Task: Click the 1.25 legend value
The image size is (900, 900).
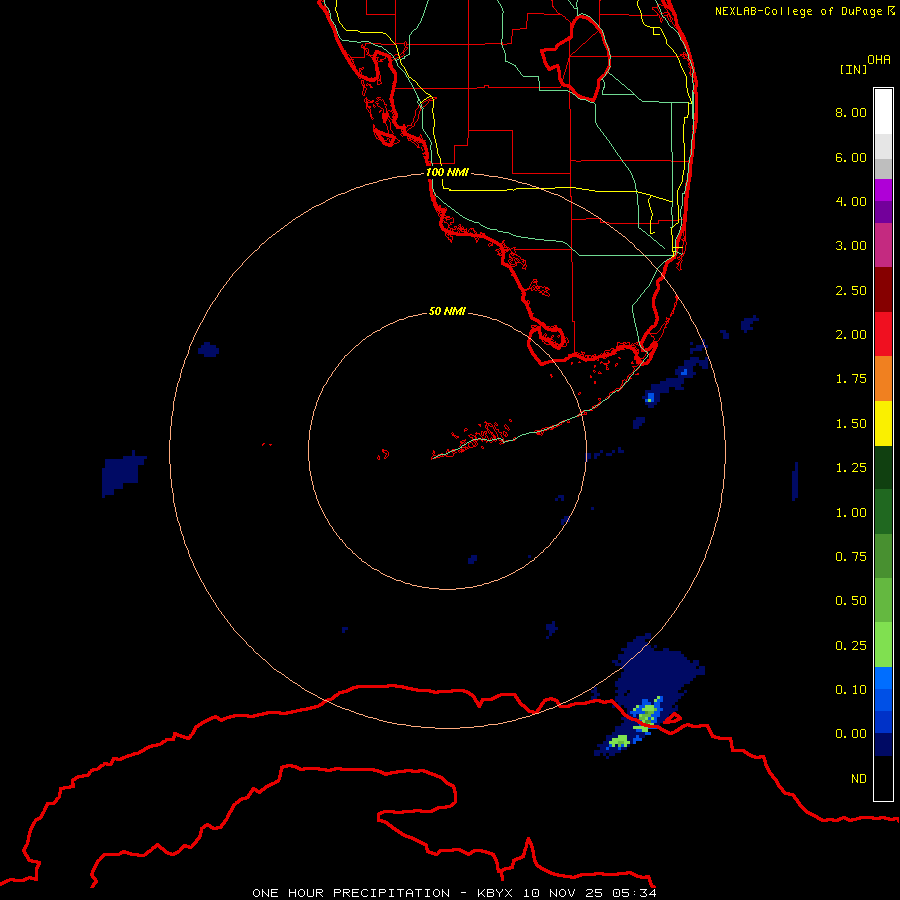Action: click(851, 468)
